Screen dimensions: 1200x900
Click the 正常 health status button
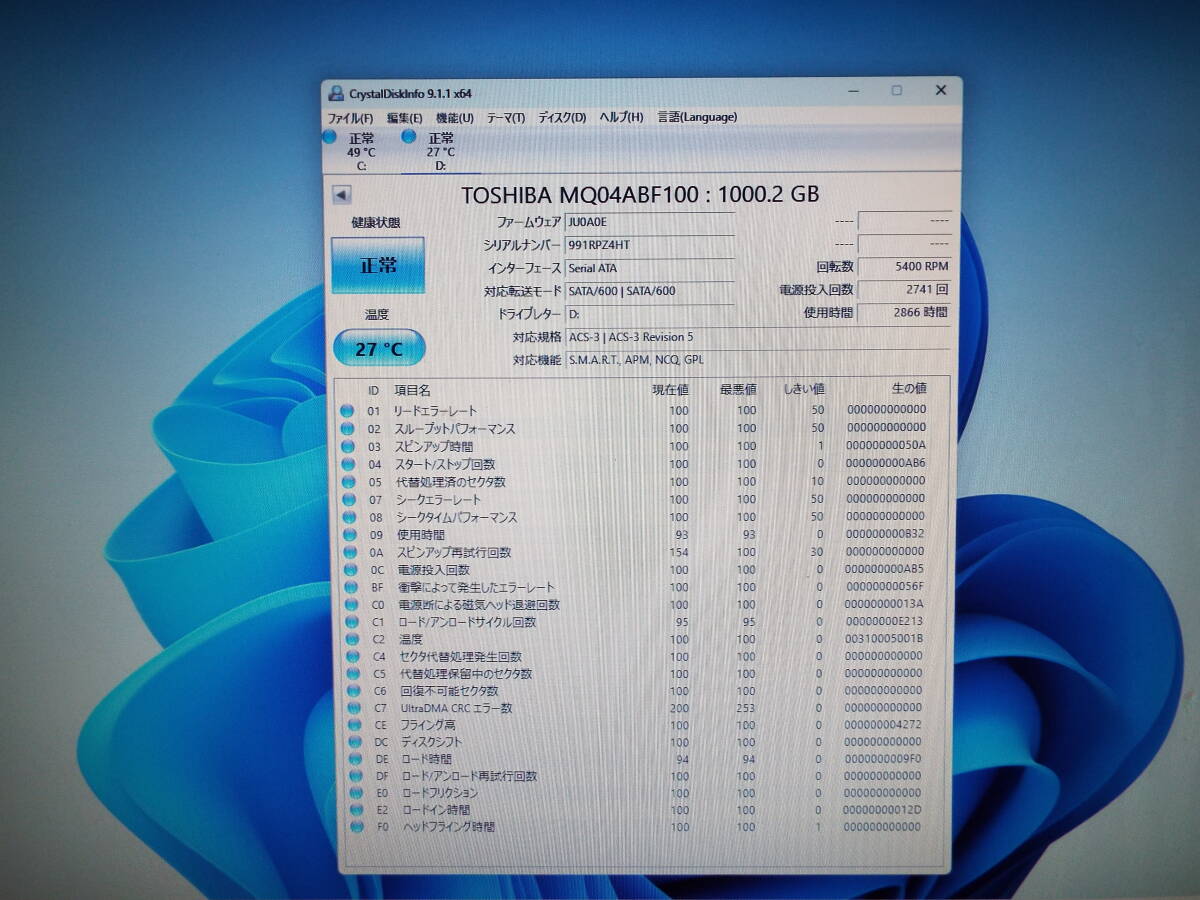pyautogui.click(x=378, y=265)
